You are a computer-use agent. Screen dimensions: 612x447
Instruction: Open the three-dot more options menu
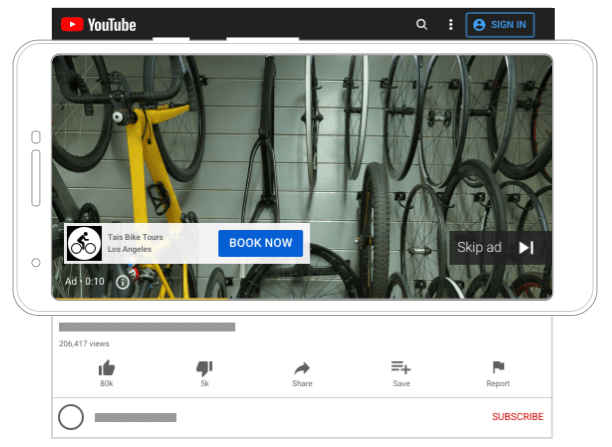(x=451, y=25)
